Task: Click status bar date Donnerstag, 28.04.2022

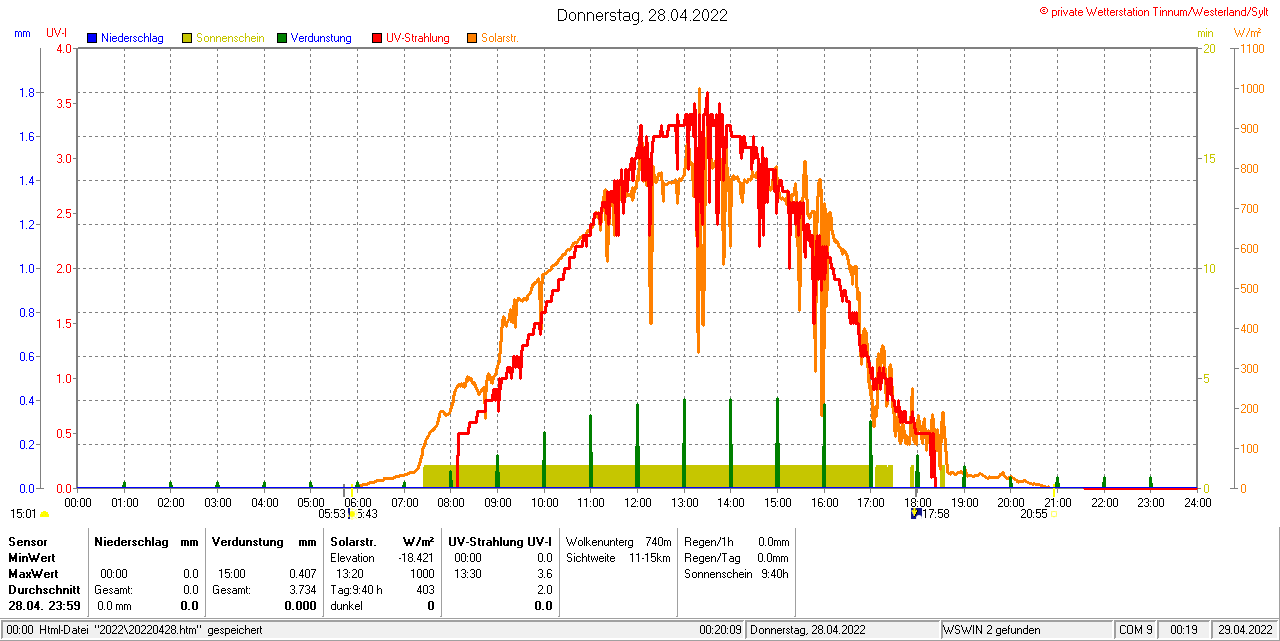Action: (x=808, y=630)
